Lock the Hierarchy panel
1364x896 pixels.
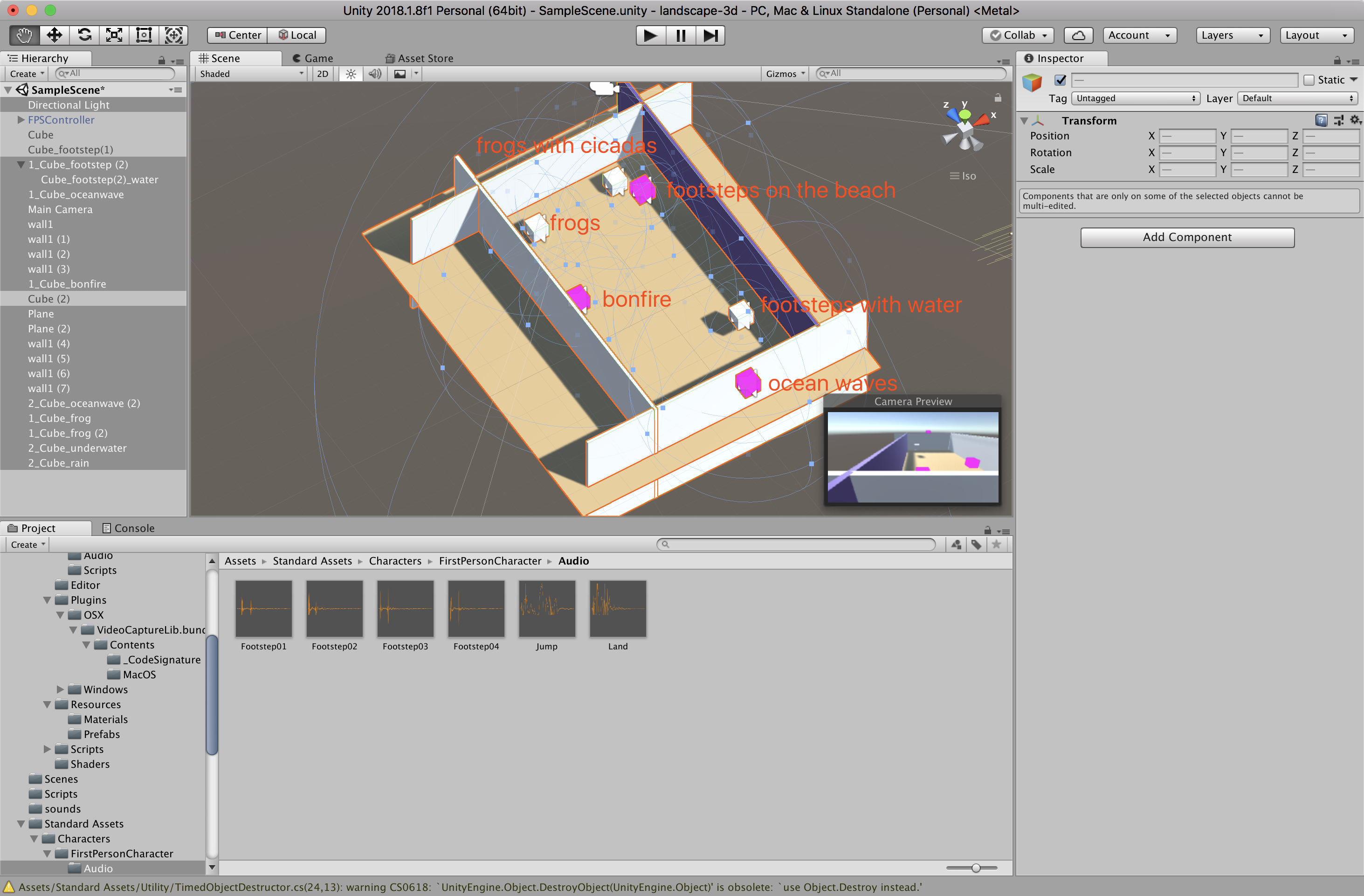(162, 60)
